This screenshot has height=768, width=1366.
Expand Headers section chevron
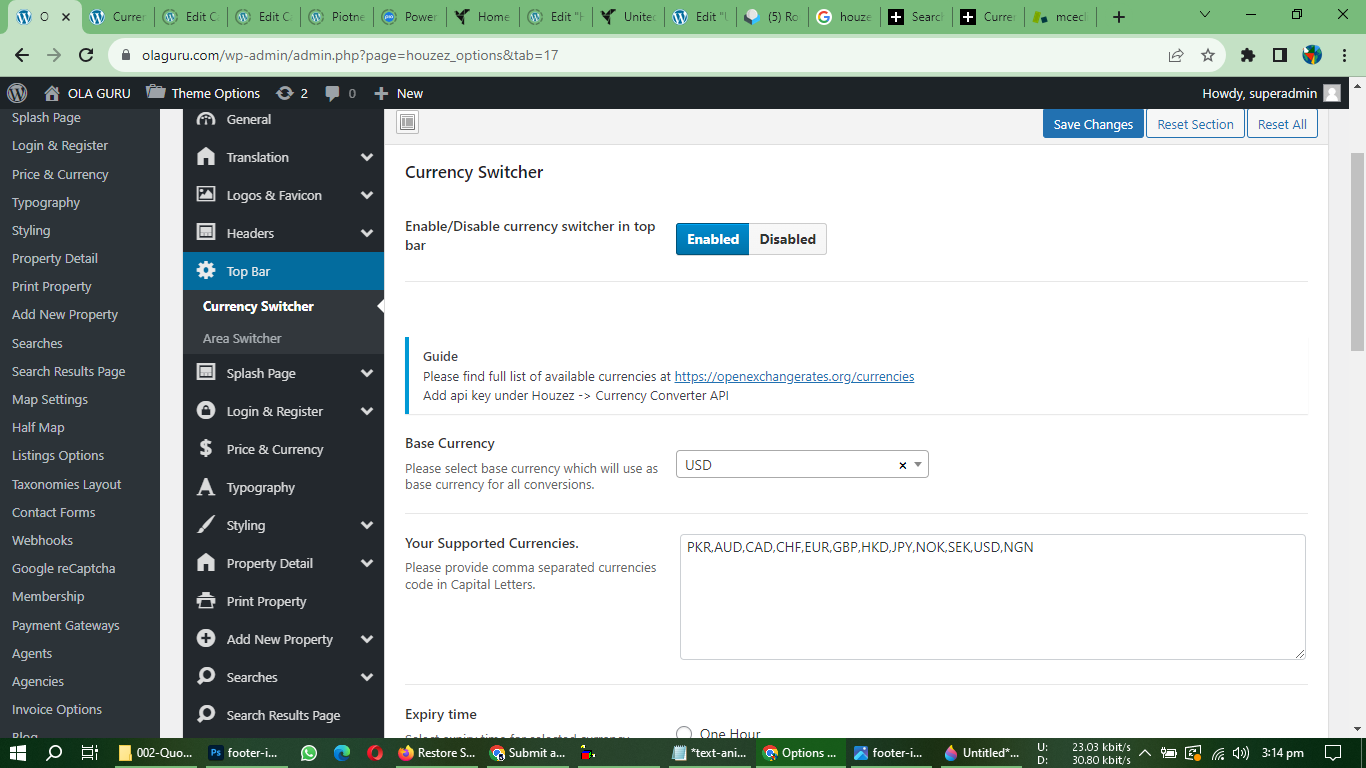[367, 233]
